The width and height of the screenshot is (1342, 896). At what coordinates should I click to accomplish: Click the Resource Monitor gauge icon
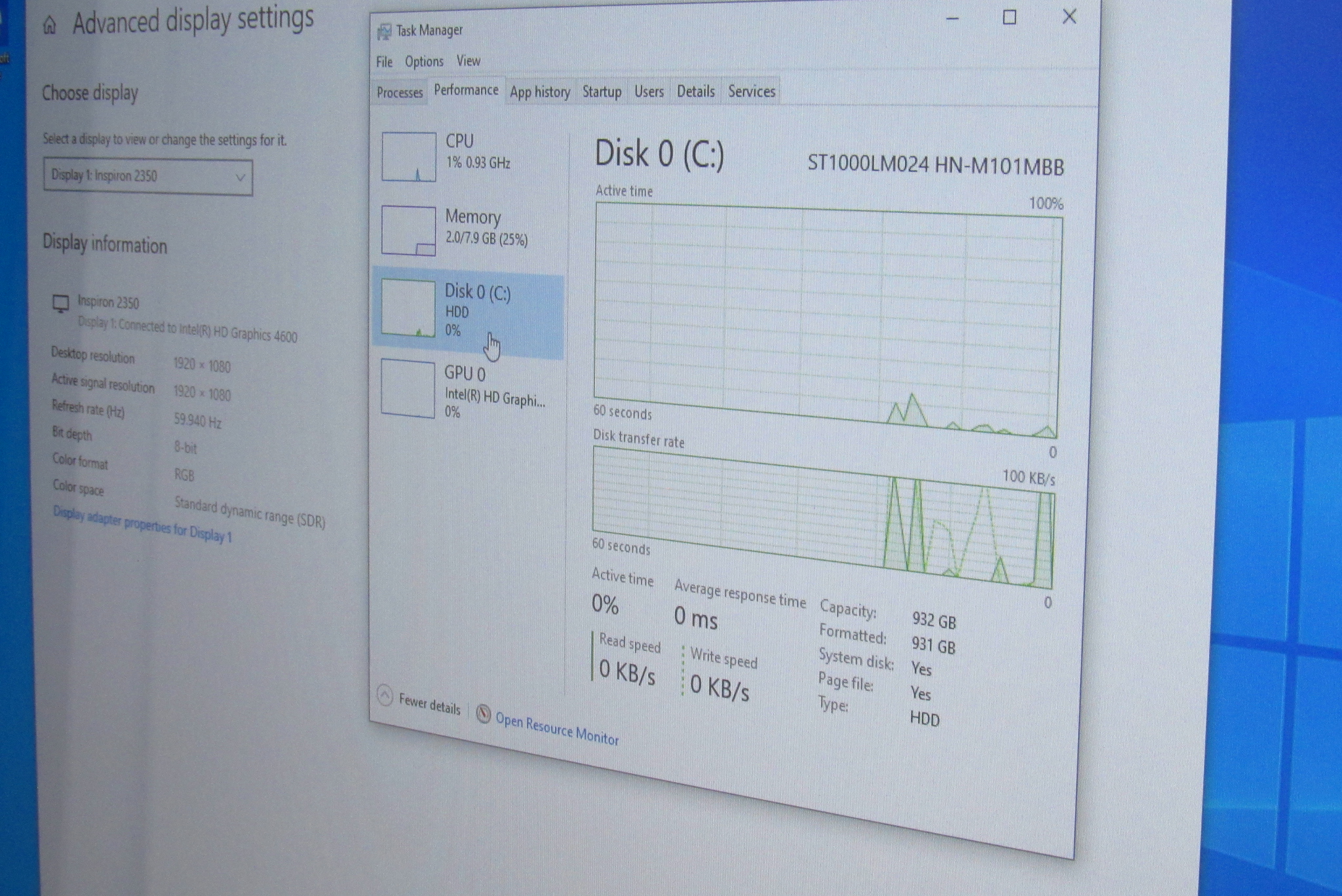pyautogui.click(x=484, y=713)
